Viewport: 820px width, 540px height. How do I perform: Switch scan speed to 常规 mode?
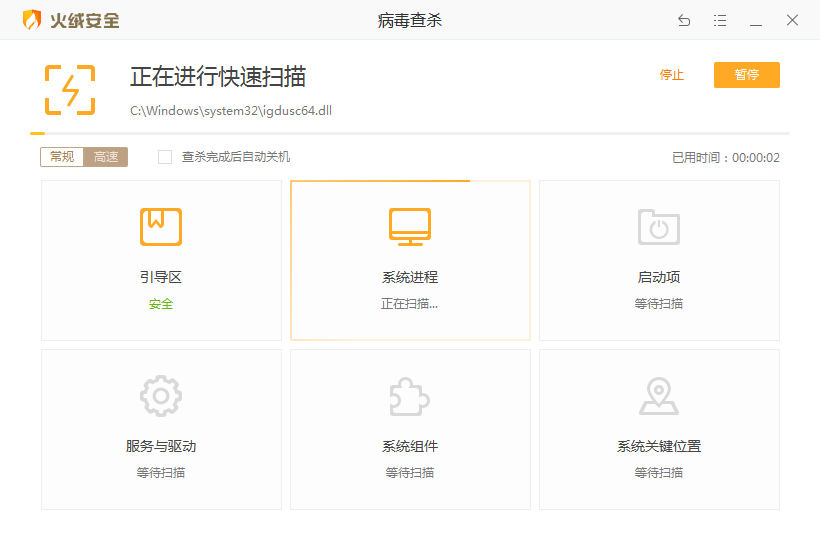click(62, 157)
